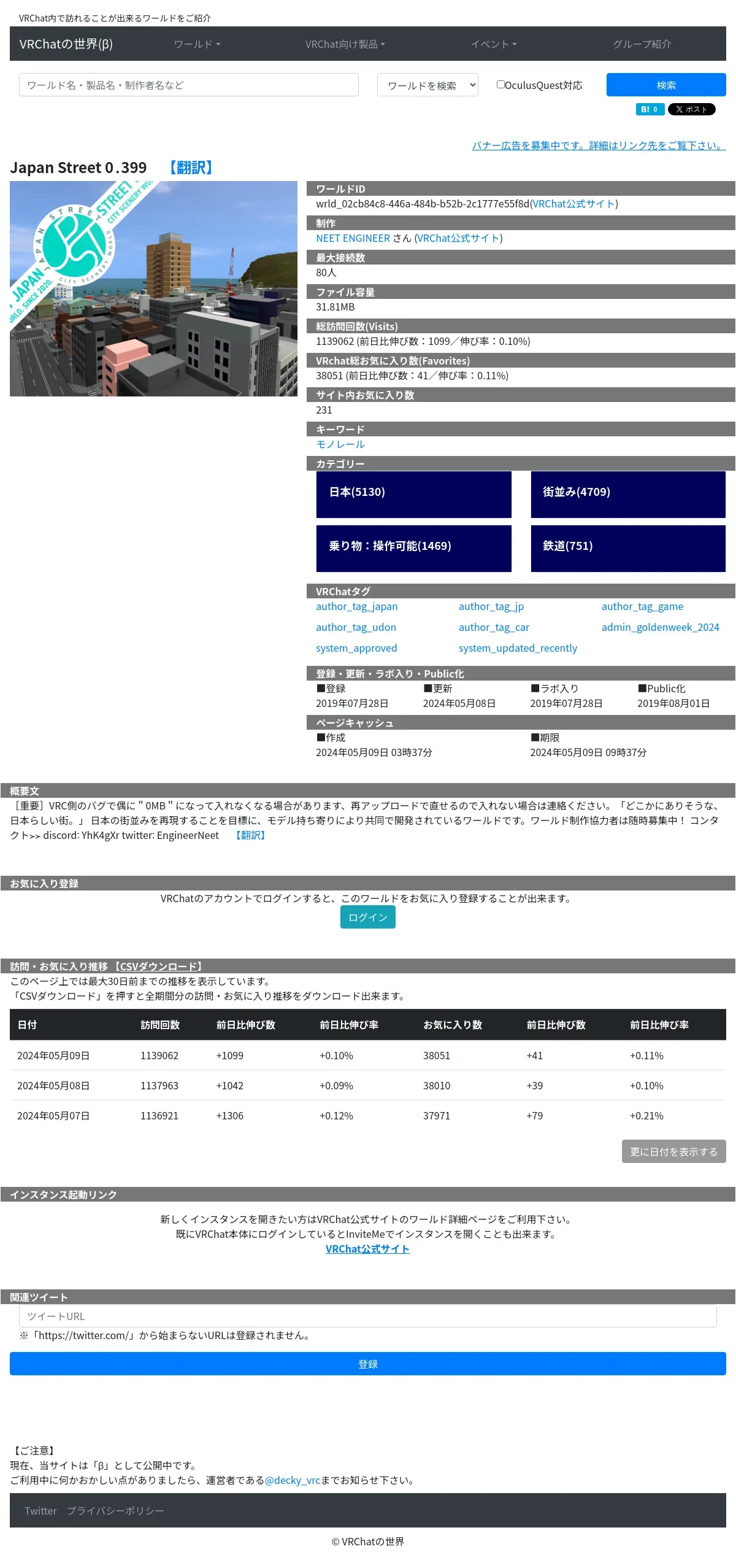Enable the OculusQuest対応 checkbox
The width and height of the screenshot is (736, 1568).
point(500,85)
